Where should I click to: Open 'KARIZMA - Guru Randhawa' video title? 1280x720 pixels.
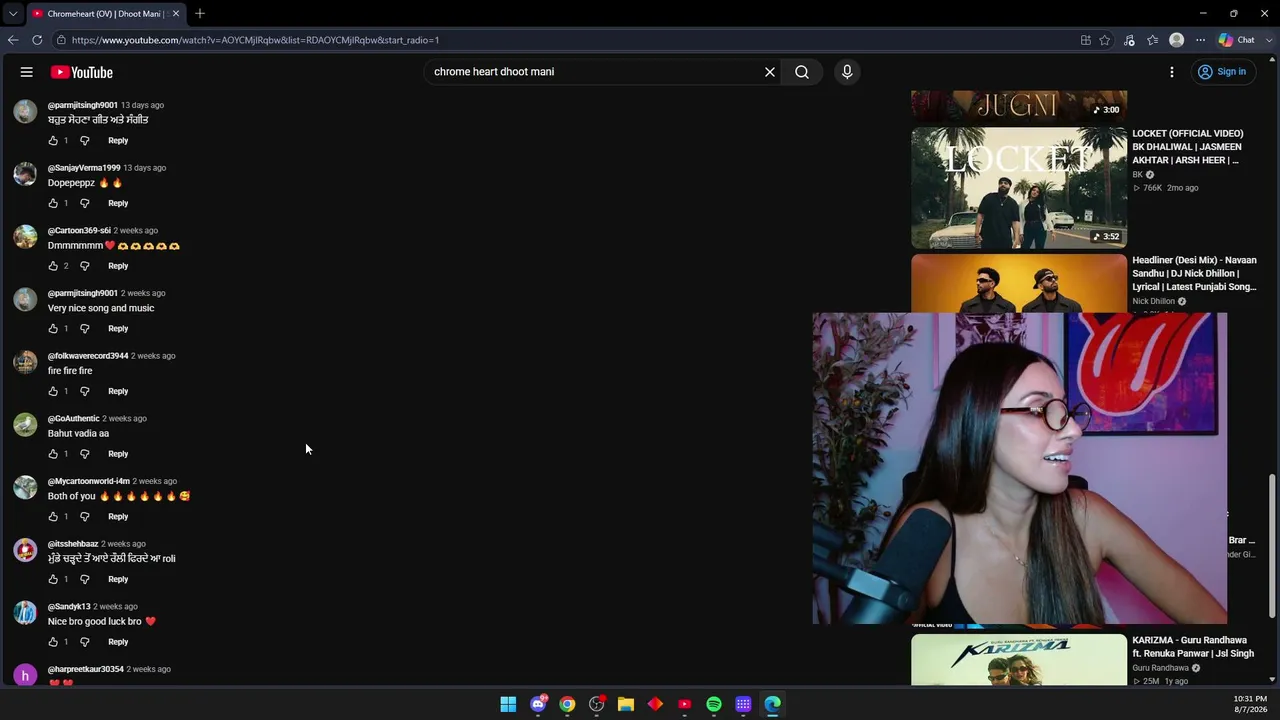point(1193,647)
